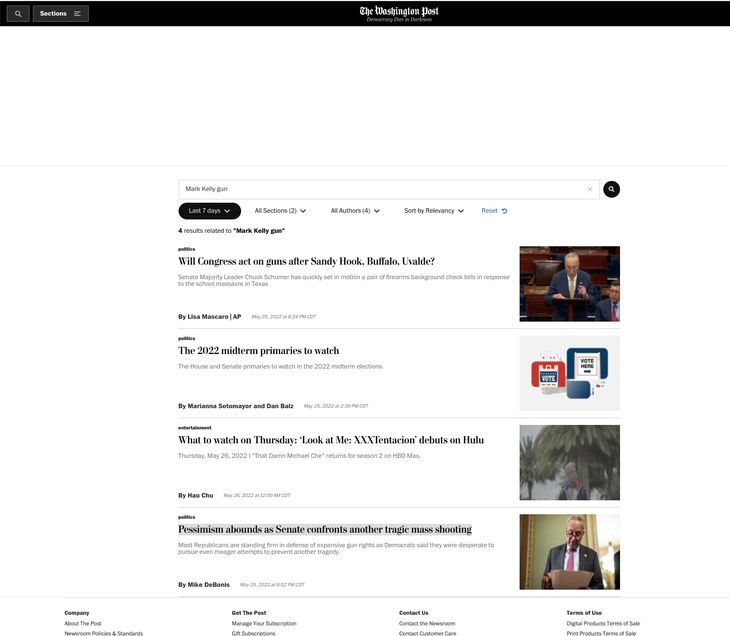730x636 pixels.
Task: Open the XXXTentacion Hulu article headline
Action: [x=331, y=440]
